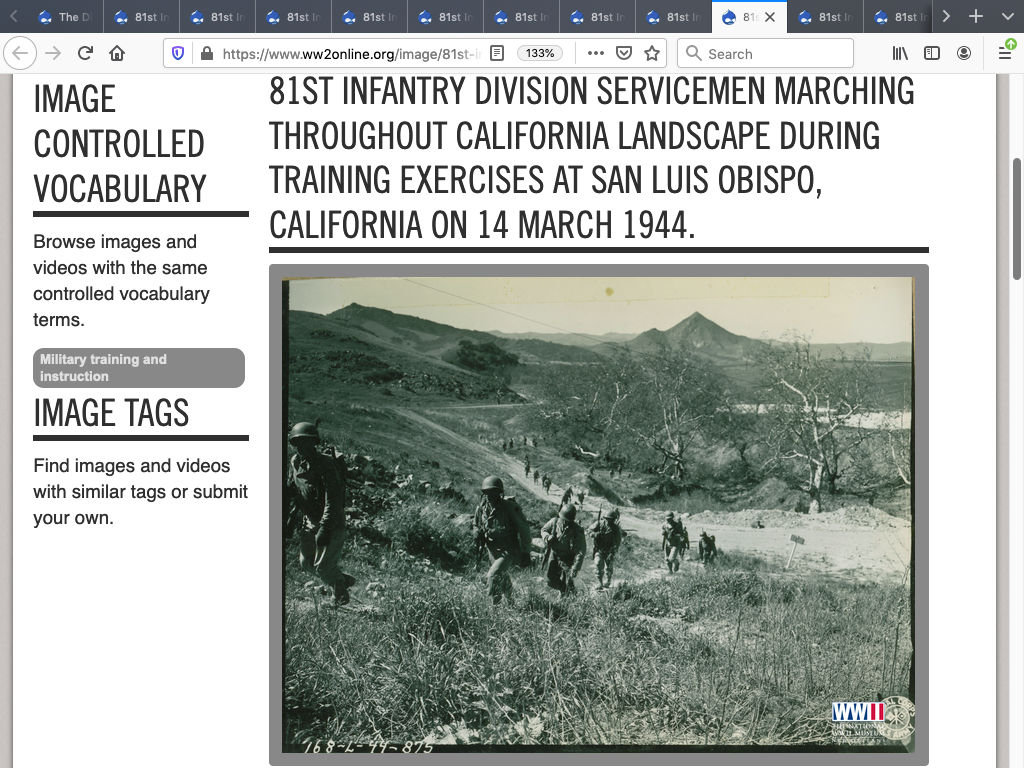Reload the current page
Image resolution: width=1024 pixels, height=768 pixels.
coord(85,54)
